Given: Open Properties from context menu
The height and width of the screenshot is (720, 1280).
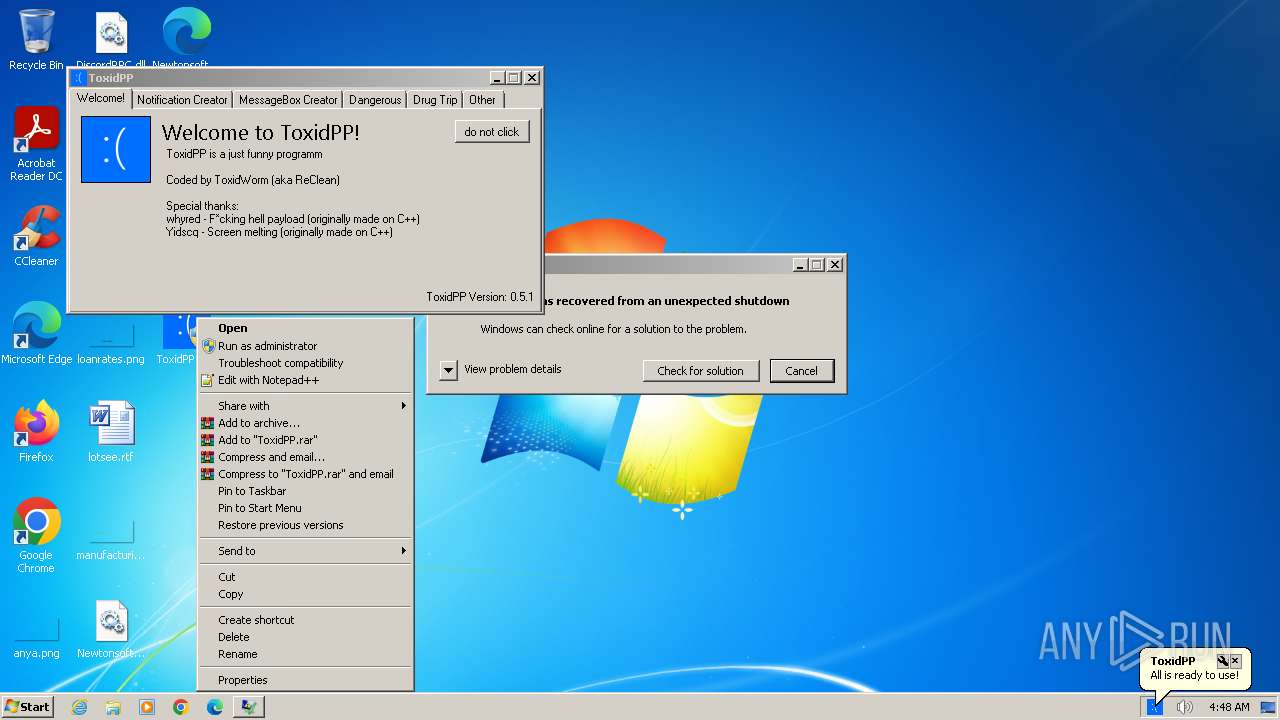Looking at the screenshot, I should (x=305, y=680).
